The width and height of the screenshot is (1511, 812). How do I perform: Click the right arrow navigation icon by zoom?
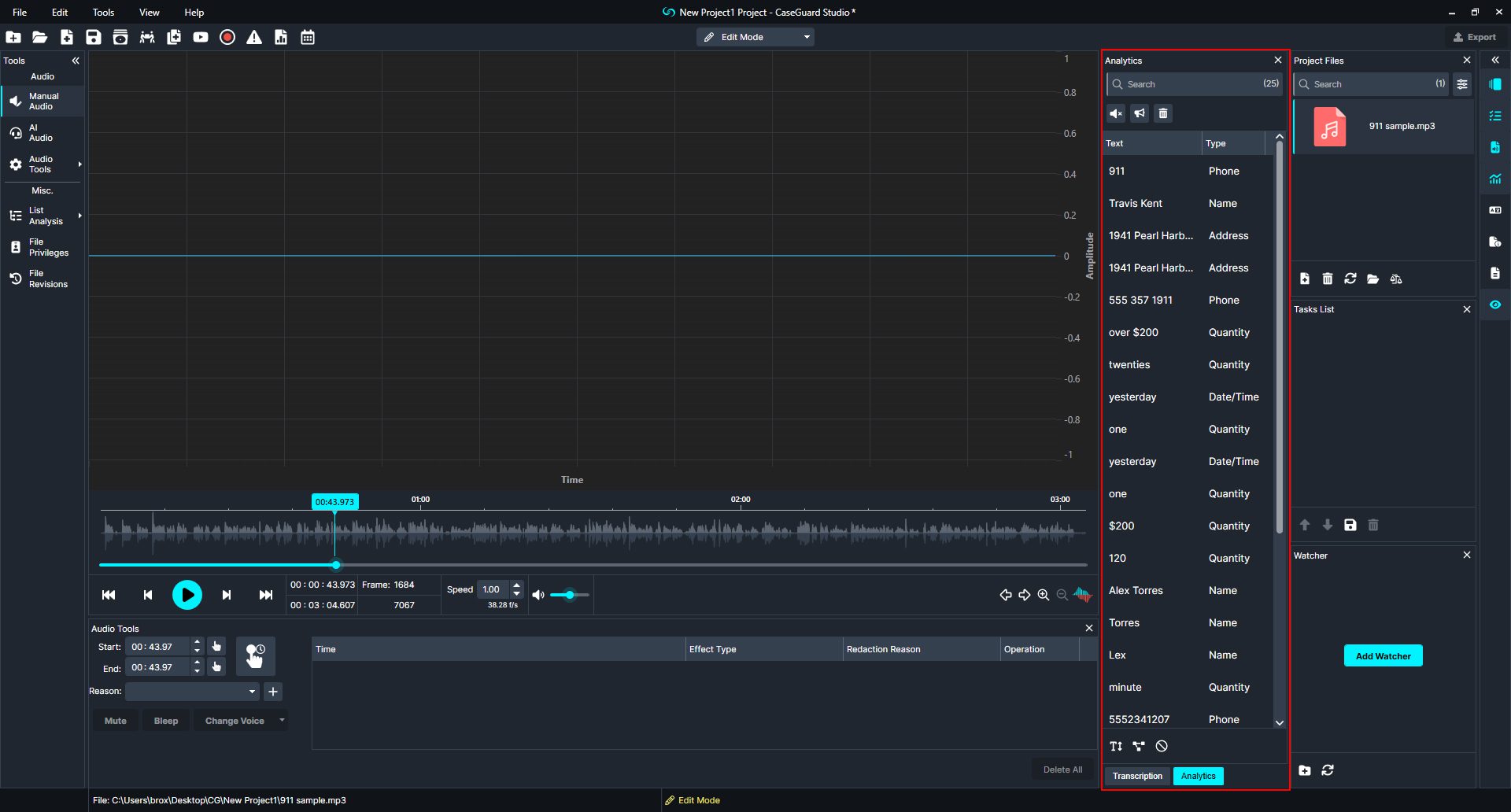click(x=1025, y=595)
